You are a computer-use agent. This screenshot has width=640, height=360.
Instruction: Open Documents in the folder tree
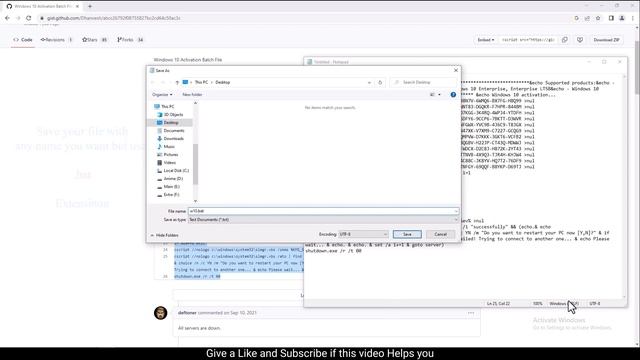click(x=174, y=131)
